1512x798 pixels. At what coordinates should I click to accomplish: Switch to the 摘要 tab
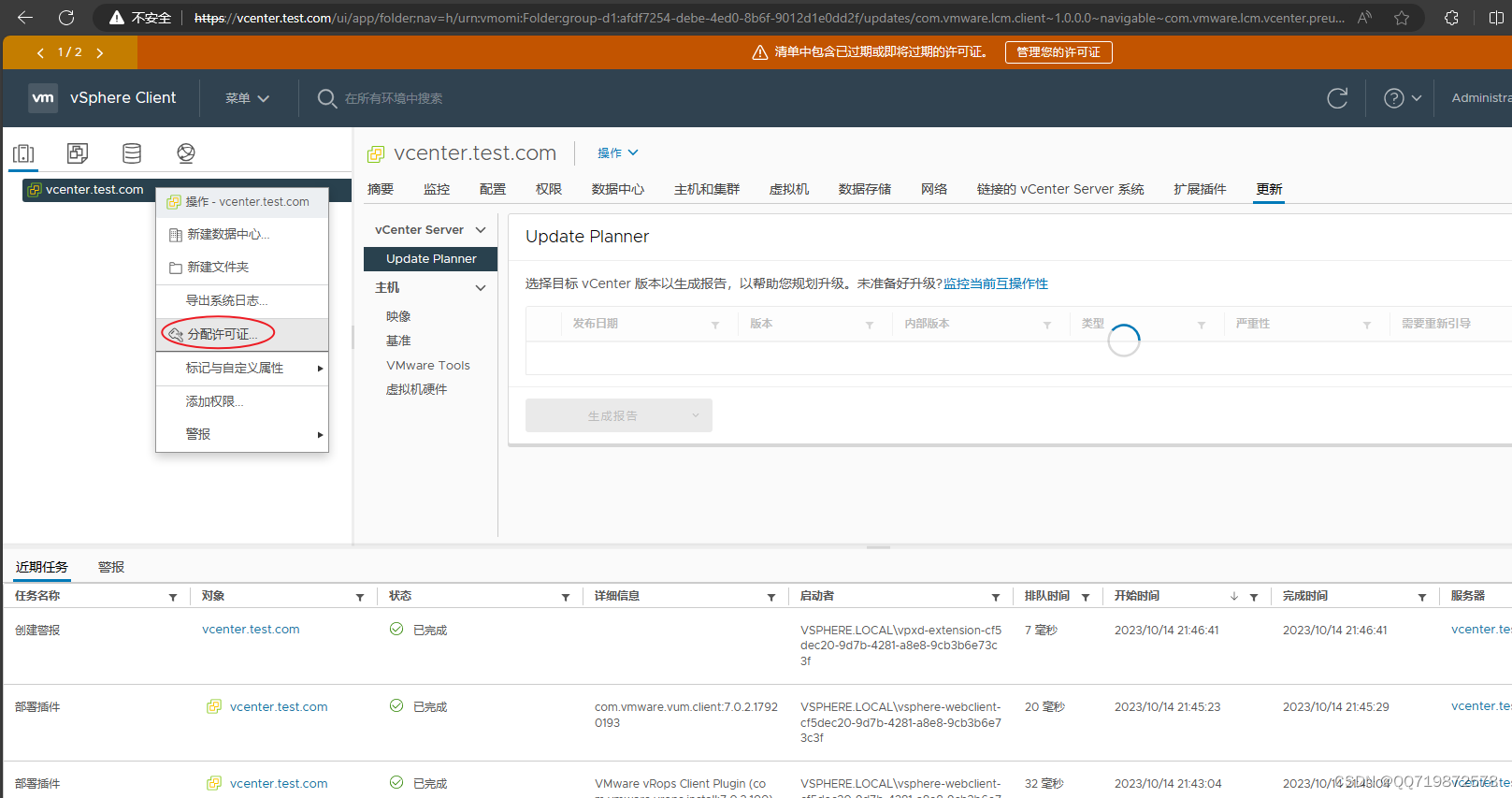pos(381,189)
